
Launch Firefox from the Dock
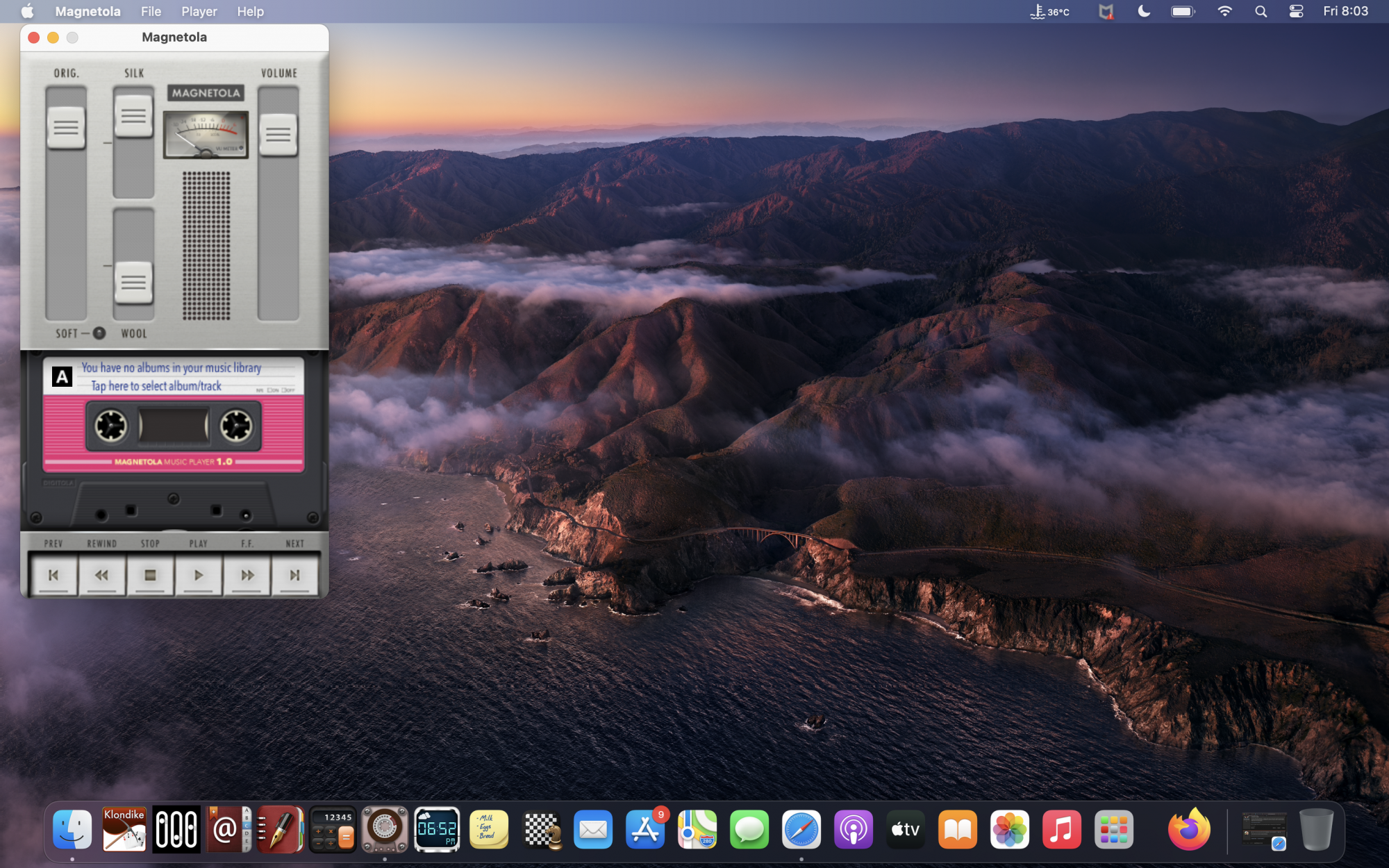pyautogui.click(x=1189, y=829)
